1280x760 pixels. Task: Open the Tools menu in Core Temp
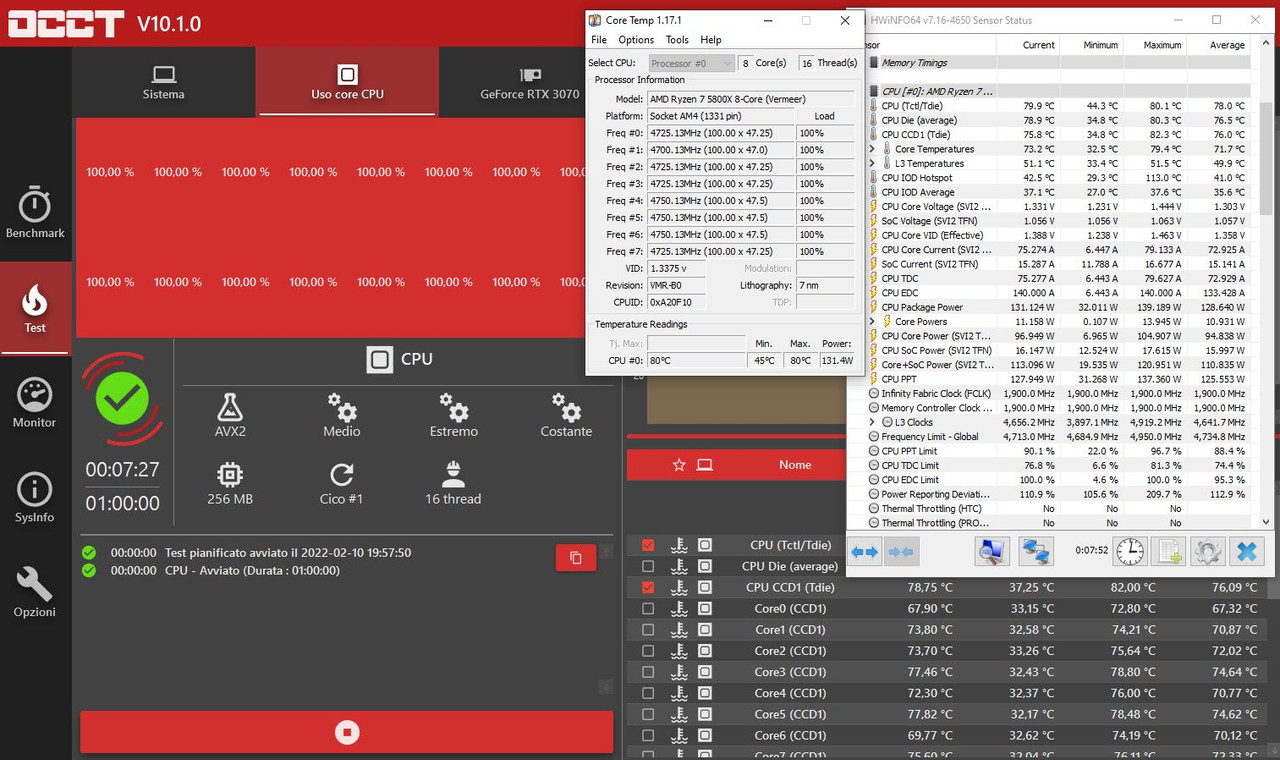(677, 40)
